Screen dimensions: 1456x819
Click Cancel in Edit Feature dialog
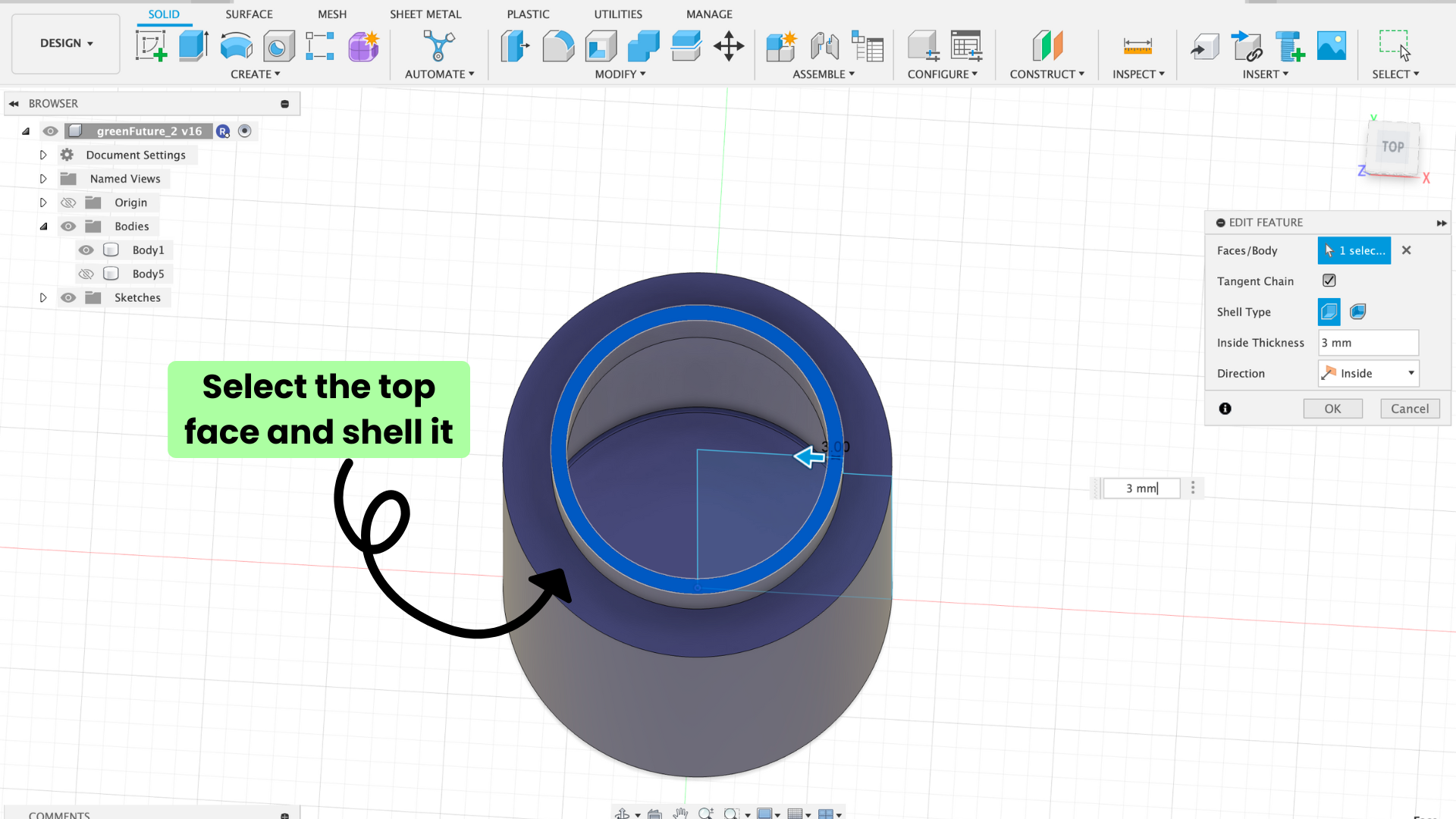(1410, 409)
